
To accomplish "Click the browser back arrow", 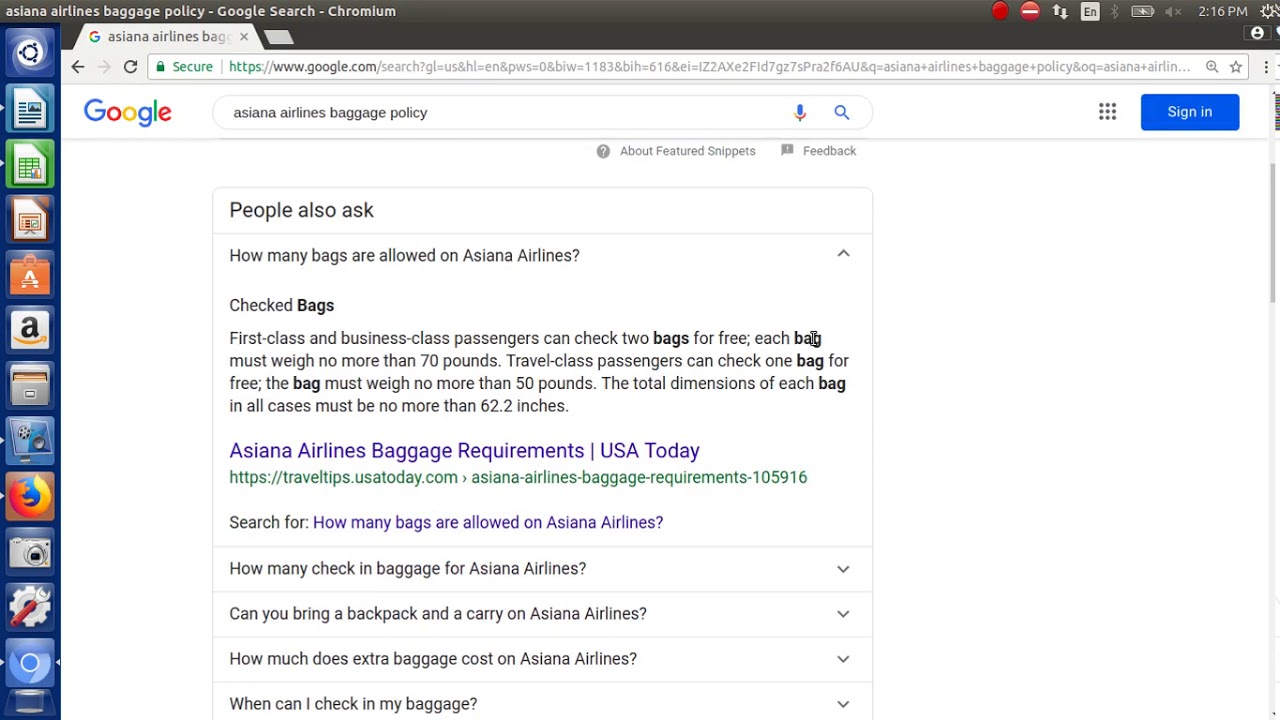I will [78, 67].
